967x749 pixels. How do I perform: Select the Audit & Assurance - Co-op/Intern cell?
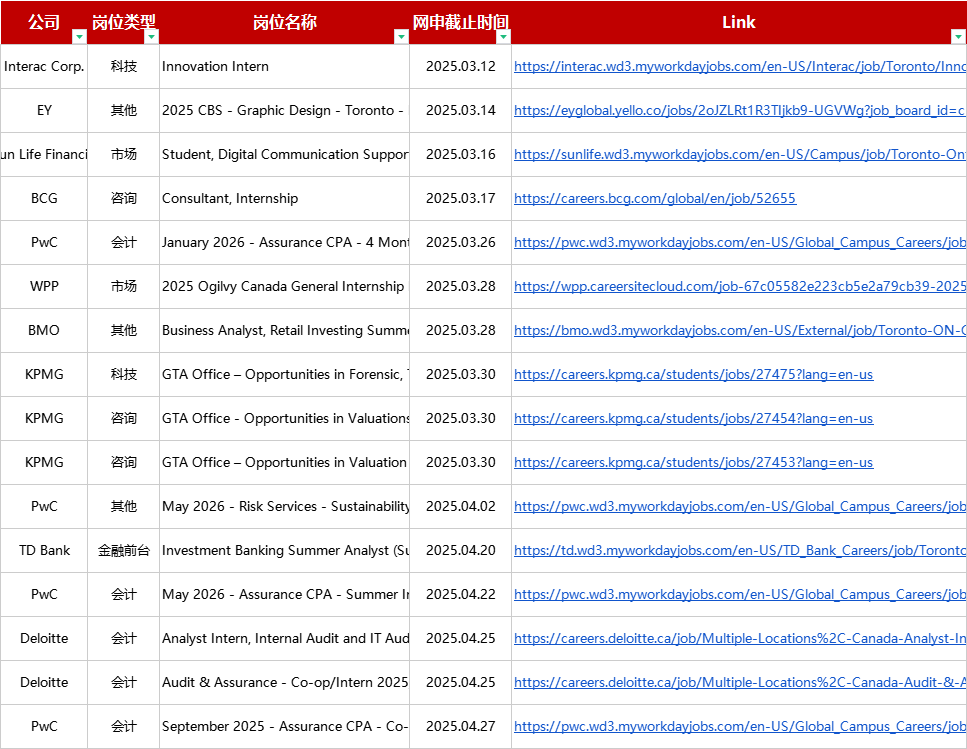coord(284,682)
